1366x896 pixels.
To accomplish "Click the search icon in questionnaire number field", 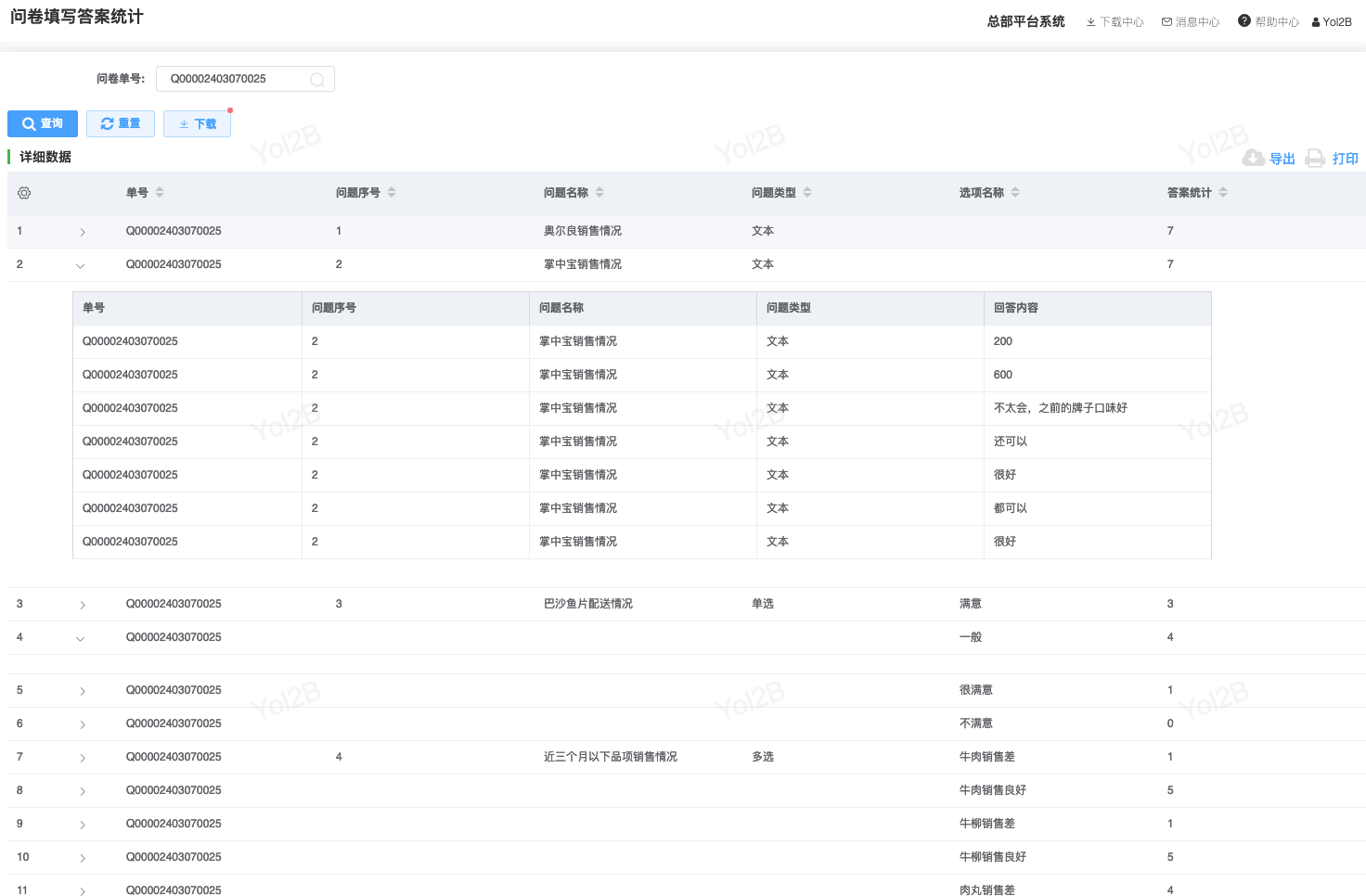I will pyautogui.click(x=316, y=80).
